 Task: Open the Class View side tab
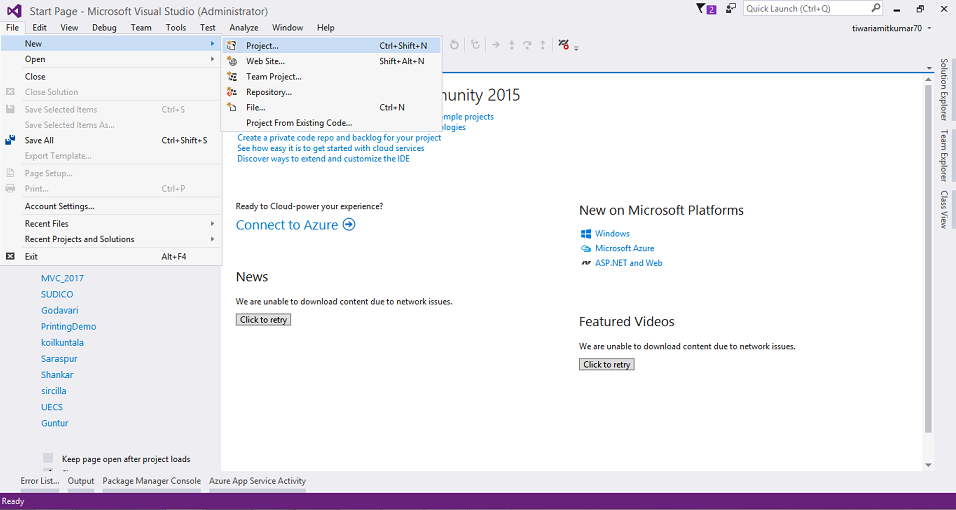(x=943, y=209)
